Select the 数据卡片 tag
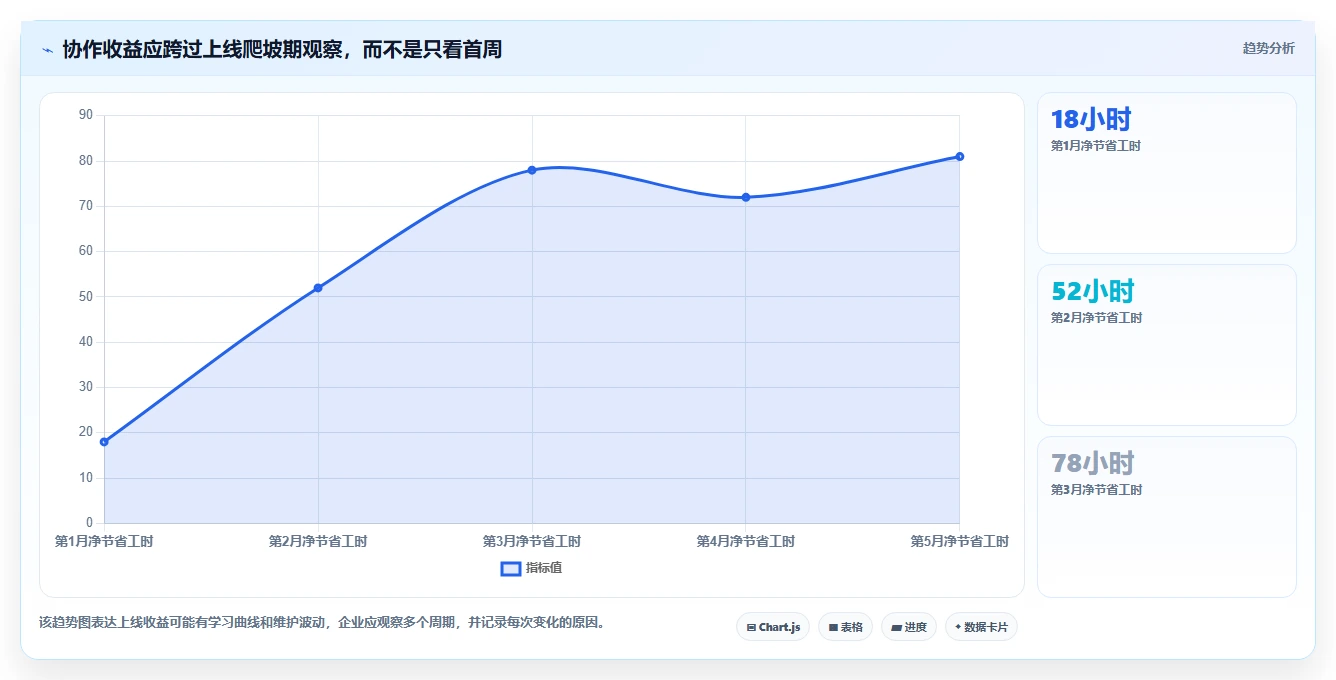1336x680 pixels. (x=981, y=627)
